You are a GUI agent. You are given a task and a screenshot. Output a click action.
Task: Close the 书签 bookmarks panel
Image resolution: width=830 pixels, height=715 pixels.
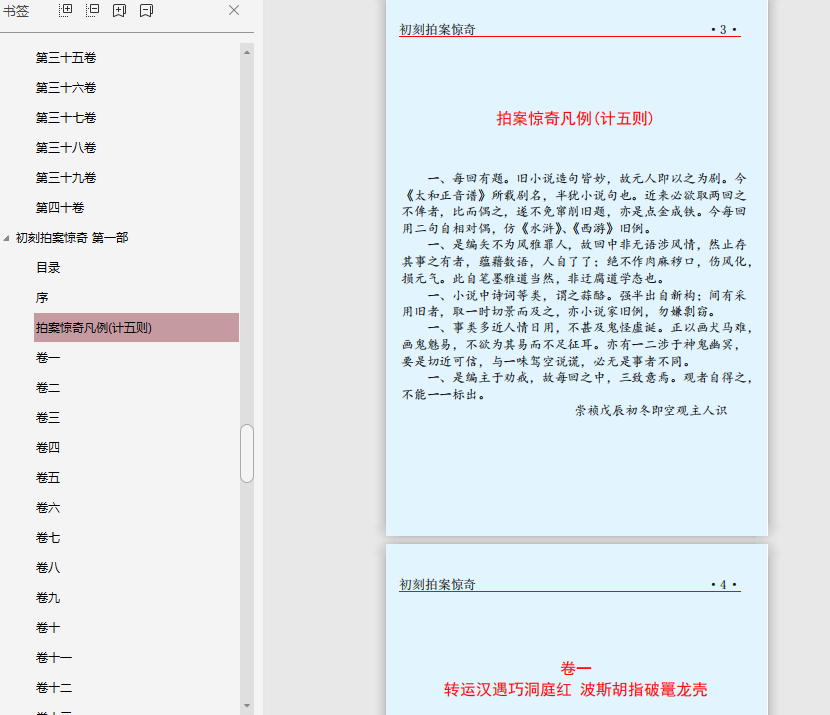coord(234,10)
